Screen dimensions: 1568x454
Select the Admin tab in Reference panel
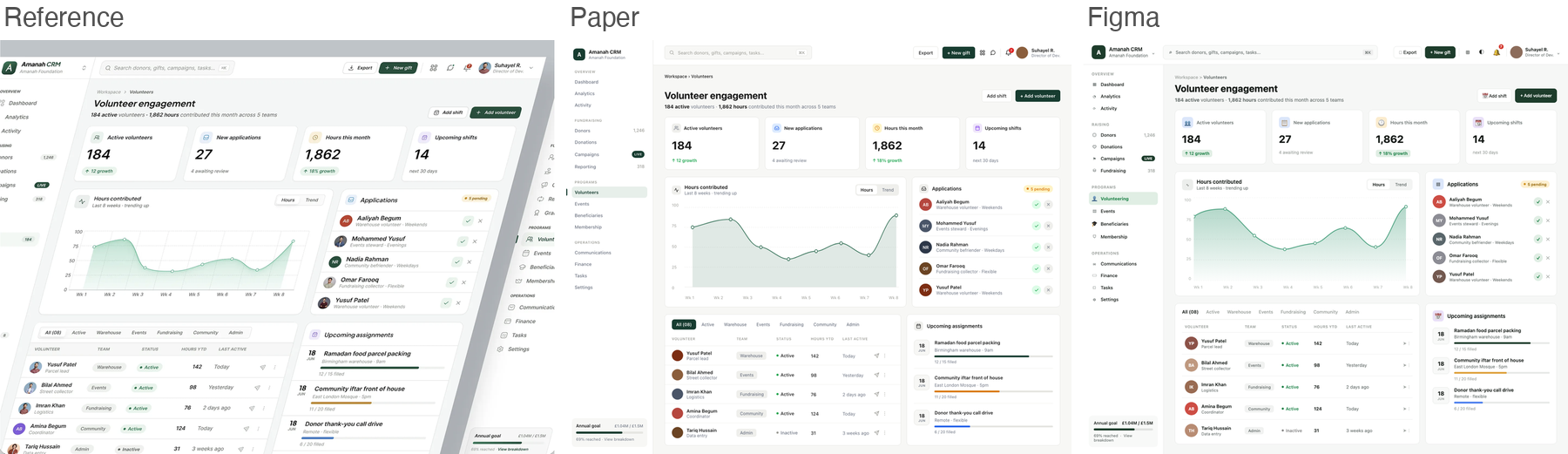pyautogui.click(x=236, y=332)
